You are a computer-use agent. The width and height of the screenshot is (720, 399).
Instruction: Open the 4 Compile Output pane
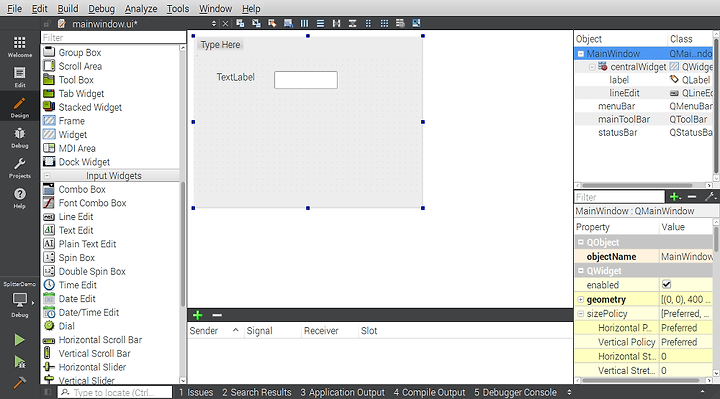pyautogui.click(x=429, y=392)
